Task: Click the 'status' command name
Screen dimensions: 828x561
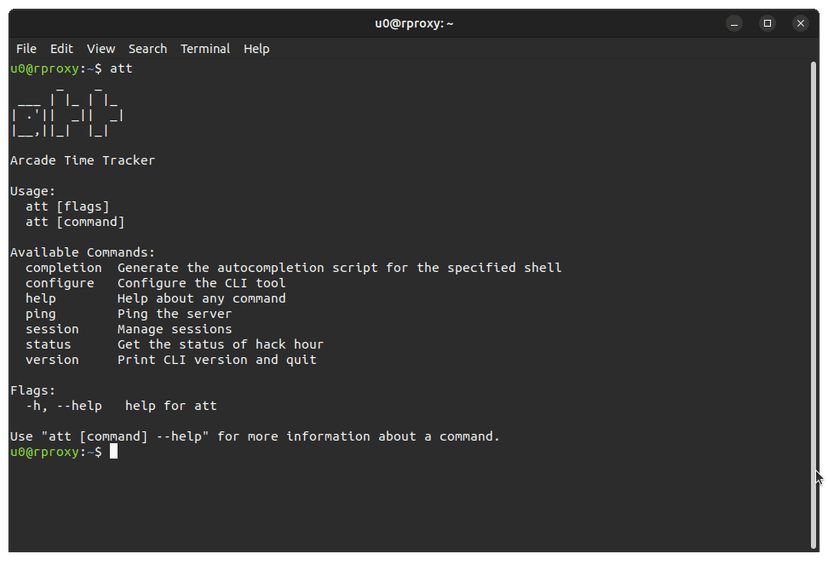Action: click(x=48, y=344)
